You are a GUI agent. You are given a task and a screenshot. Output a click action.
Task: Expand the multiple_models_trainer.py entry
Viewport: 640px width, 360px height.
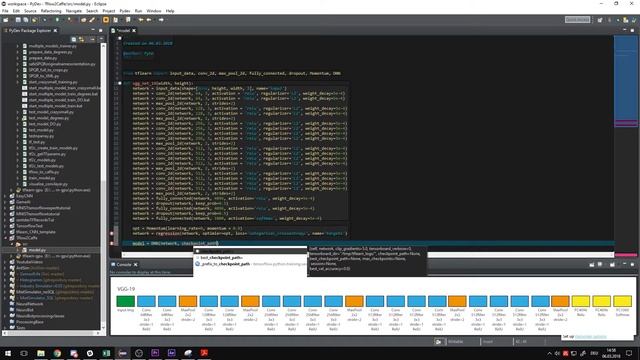coord(18,46)
